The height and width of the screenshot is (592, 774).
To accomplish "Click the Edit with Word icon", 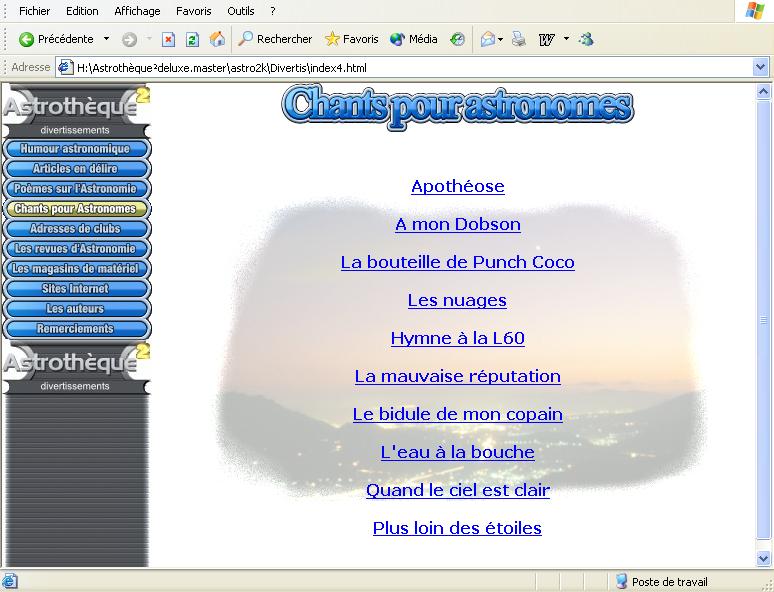I will click(546, 39).
